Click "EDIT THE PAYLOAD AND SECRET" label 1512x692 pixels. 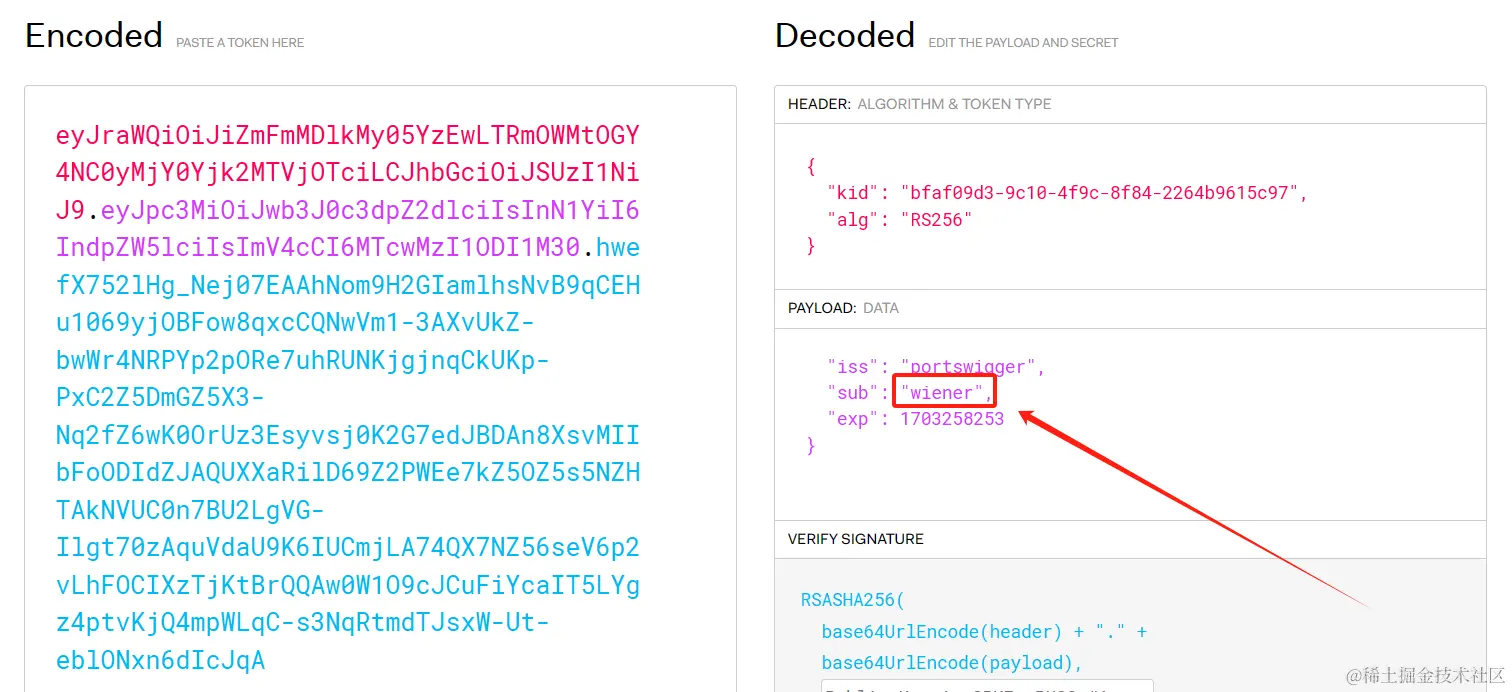1023,43
